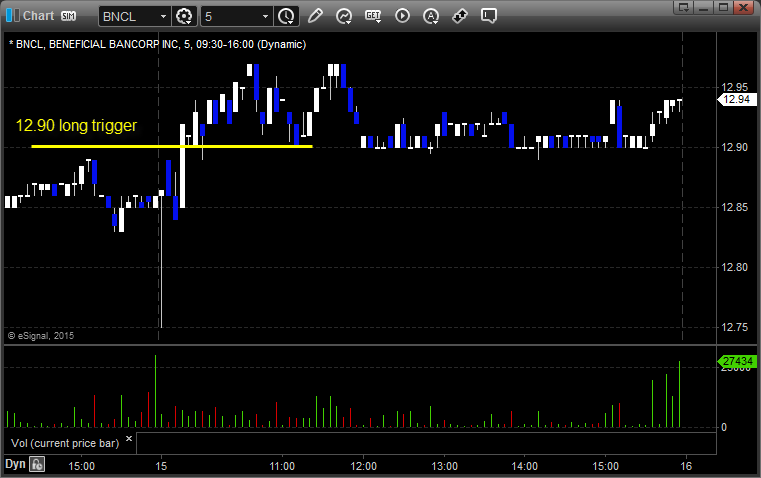Expand the BNCL symbol dropdown arrow
Image resolution: width=761 pixels, height=478 pixels.
point(163,16)
